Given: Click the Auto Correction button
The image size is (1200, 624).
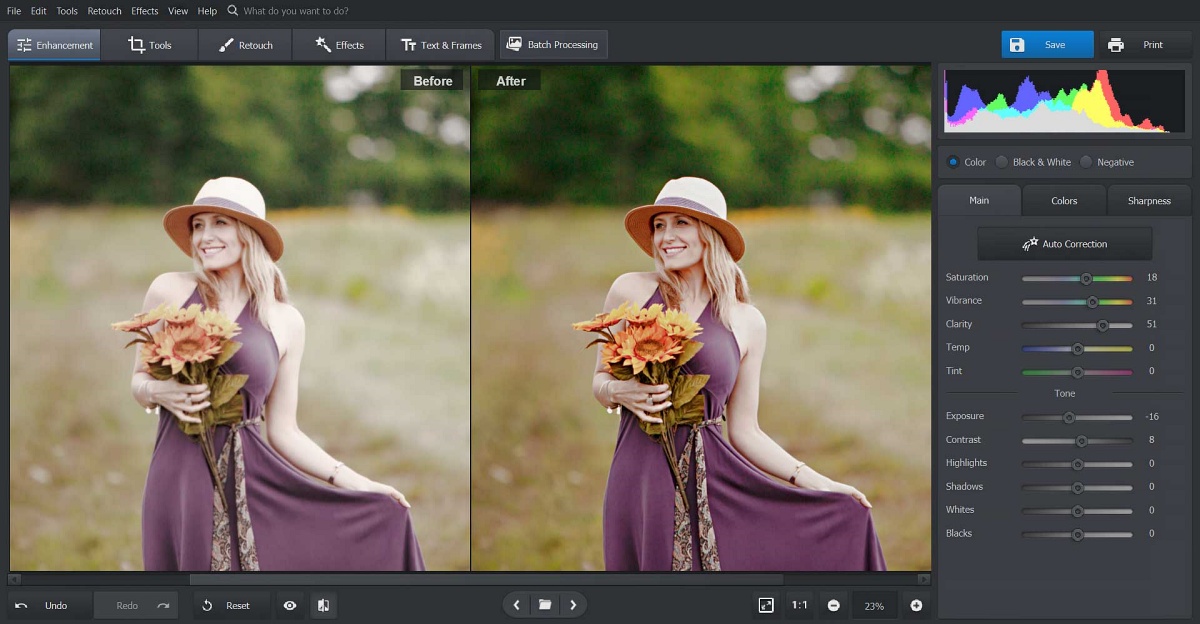Looking at the screenshot, I should (x=1064, y=243).
